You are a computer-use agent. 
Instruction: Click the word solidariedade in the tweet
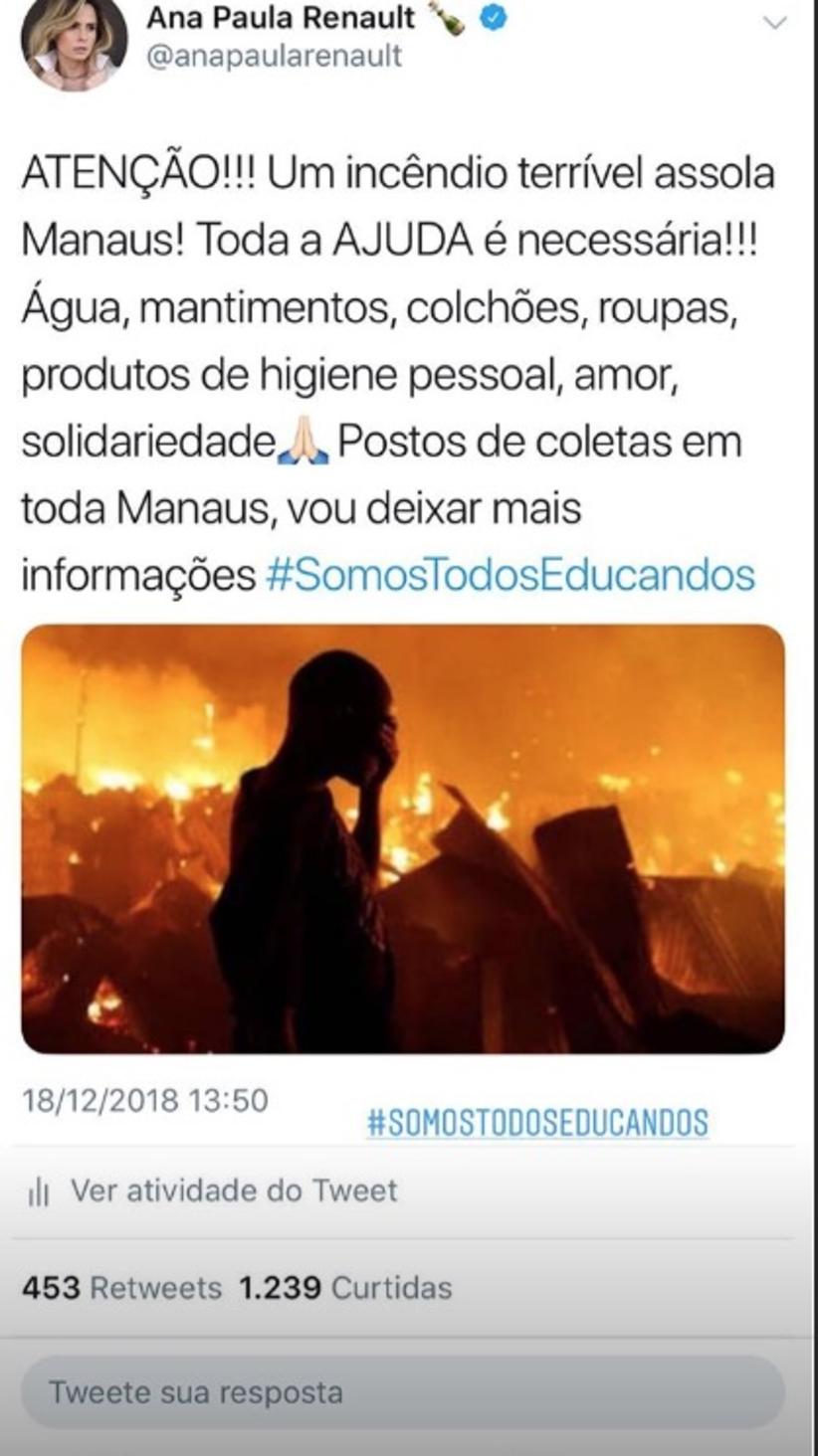click(x=148, y=443)
